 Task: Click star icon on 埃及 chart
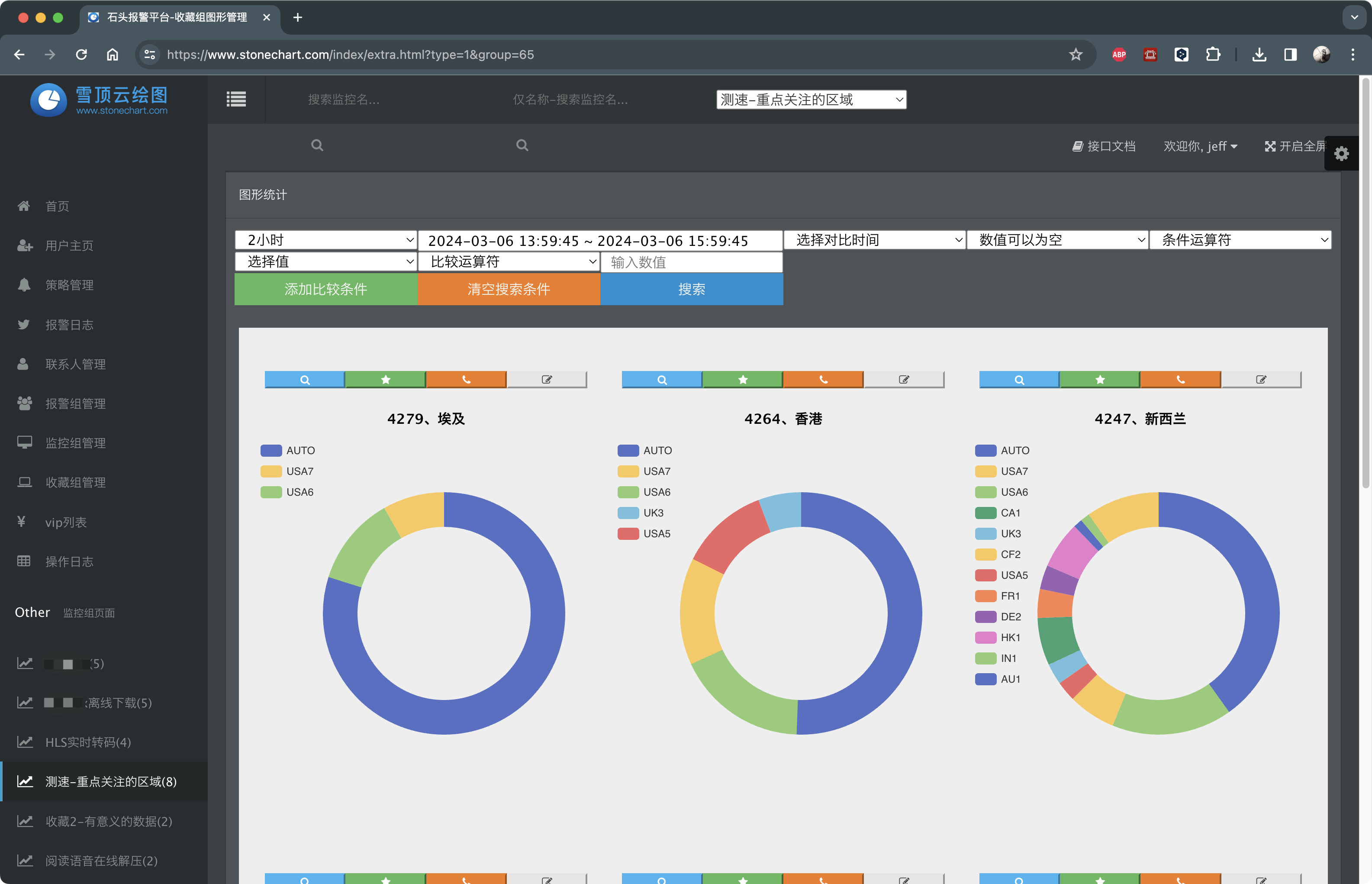[x=386, y=379]
